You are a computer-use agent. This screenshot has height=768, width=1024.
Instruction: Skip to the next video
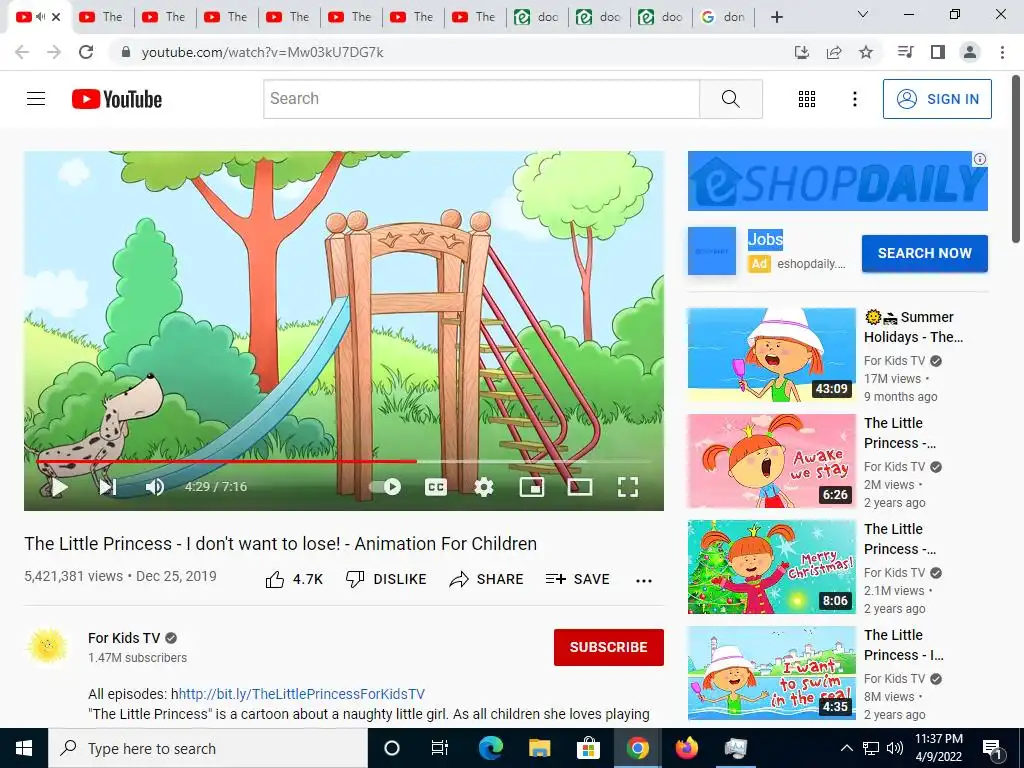[x=108, y=487]
